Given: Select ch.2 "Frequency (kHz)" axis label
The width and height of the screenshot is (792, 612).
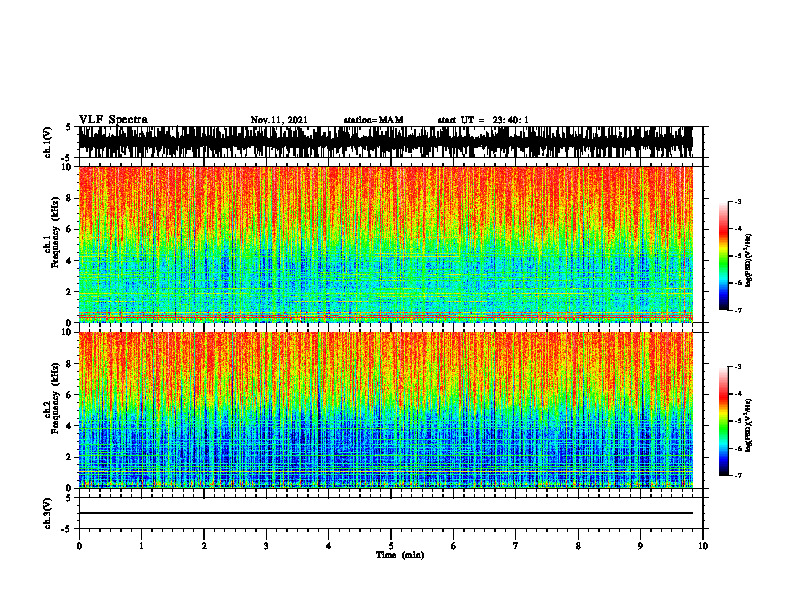Looking at the screenshot, I should point(55,398).
